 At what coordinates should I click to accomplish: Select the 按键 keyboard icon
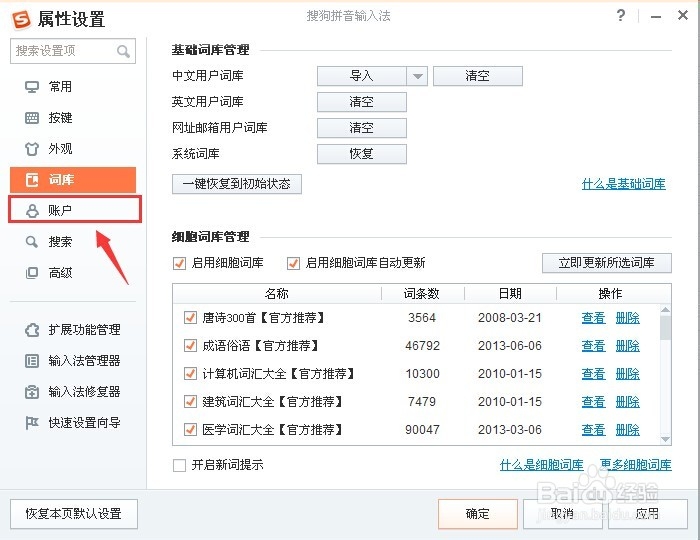click(32, 118)
